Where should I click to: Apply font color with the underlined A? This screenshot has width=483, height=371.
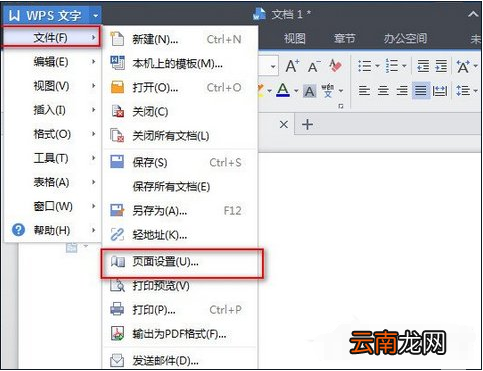pyautogui.click(x=283, y=90)
